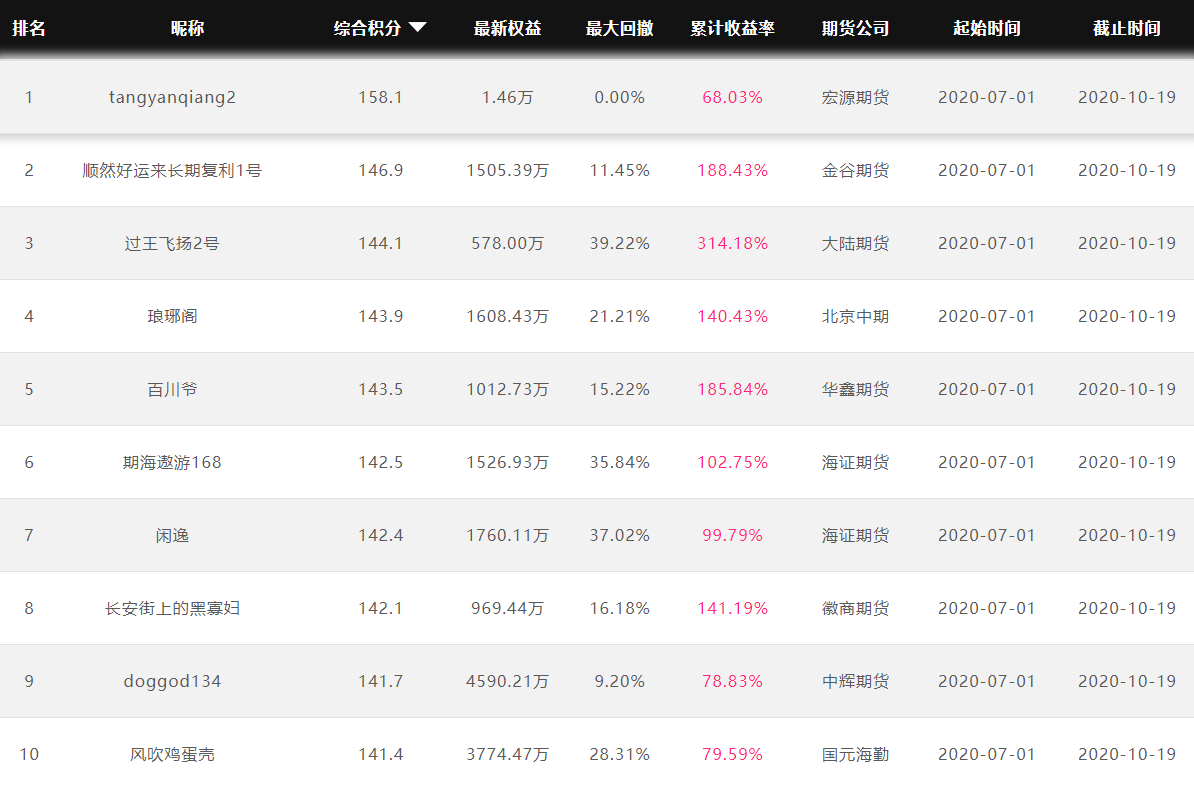
Task: Click return rate 99.79%
Action: coord(733,535)
